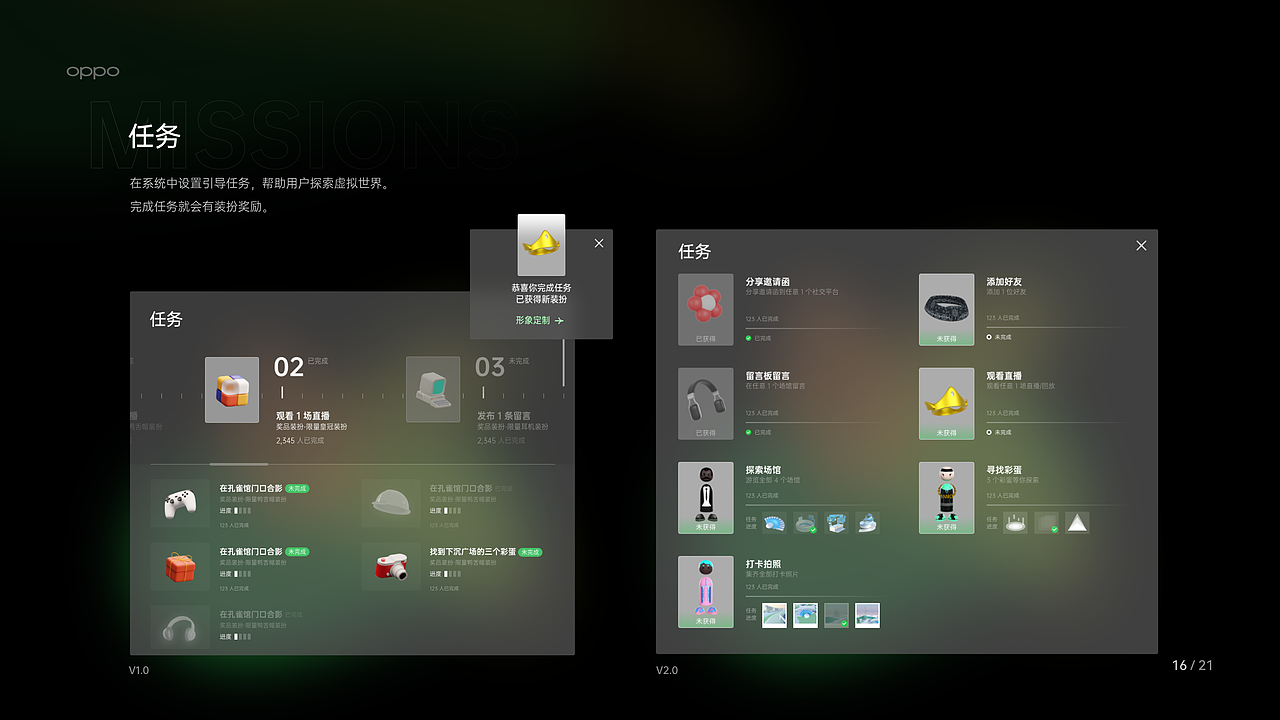
Task: Click the faded helmet reward icon
Action: point(391,502)
